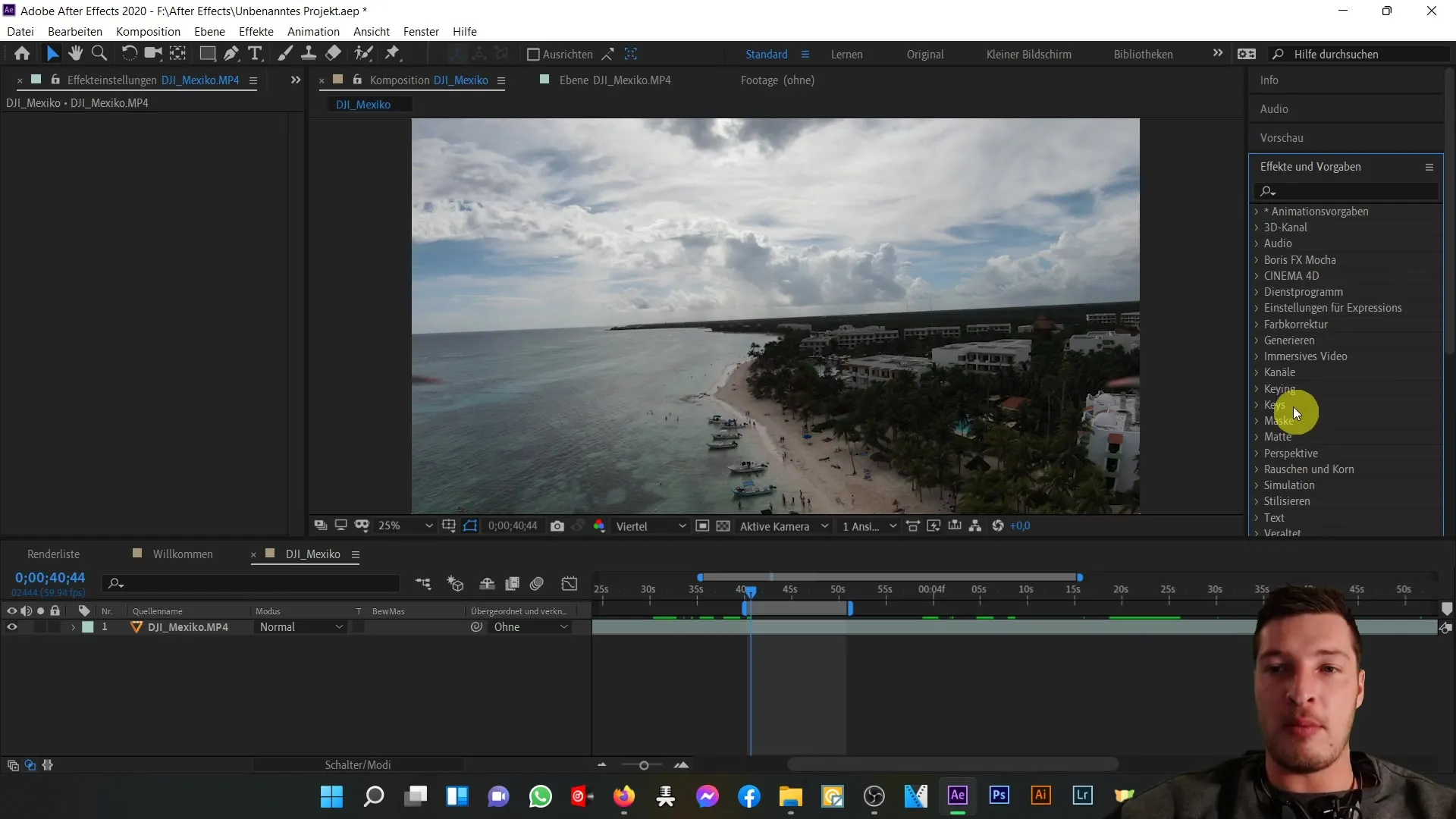Screen dimensions: 1456x819
Task: Open the 25% magnification dropdown
Action: point(406,526)
